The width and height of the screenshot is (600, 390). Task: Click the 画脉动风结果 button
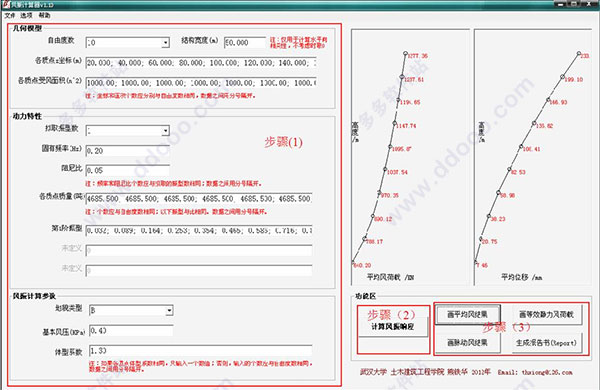pyautogui.click(x=468, y=343)
